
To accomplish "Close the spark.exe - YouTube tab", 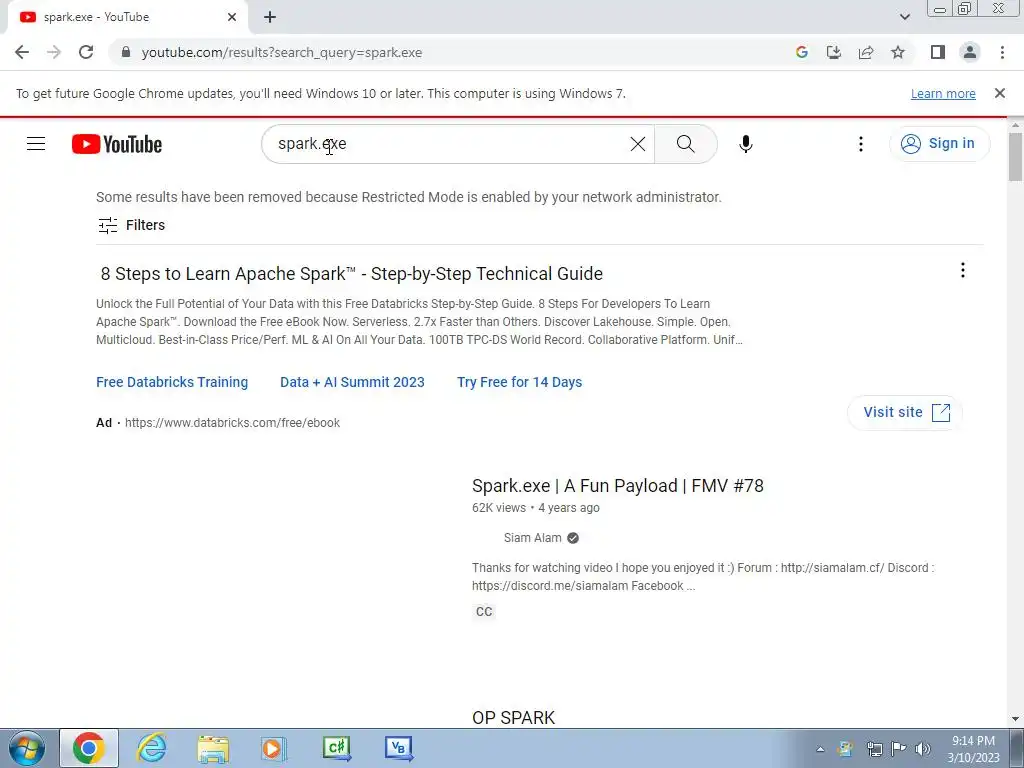I will (232, 17).
